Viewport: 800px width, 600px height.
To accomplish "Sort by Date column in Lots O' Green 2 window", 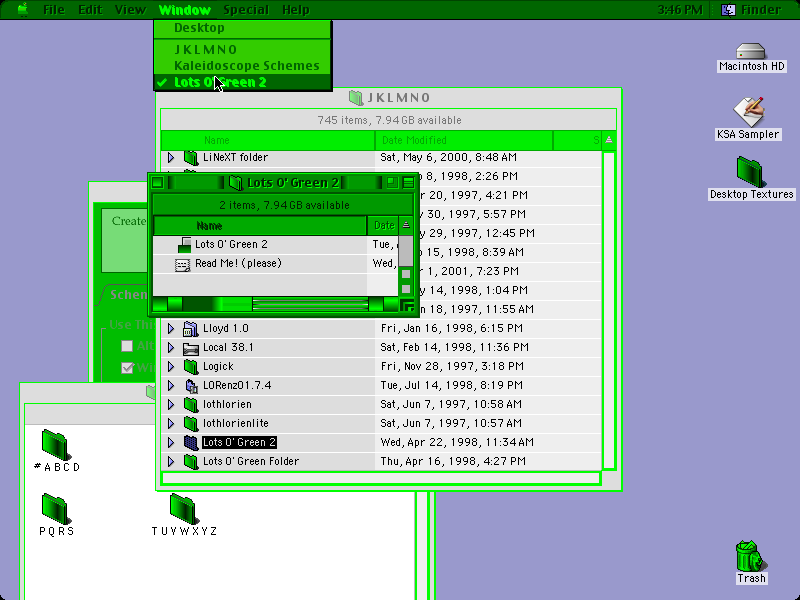I will coord(383,226).
